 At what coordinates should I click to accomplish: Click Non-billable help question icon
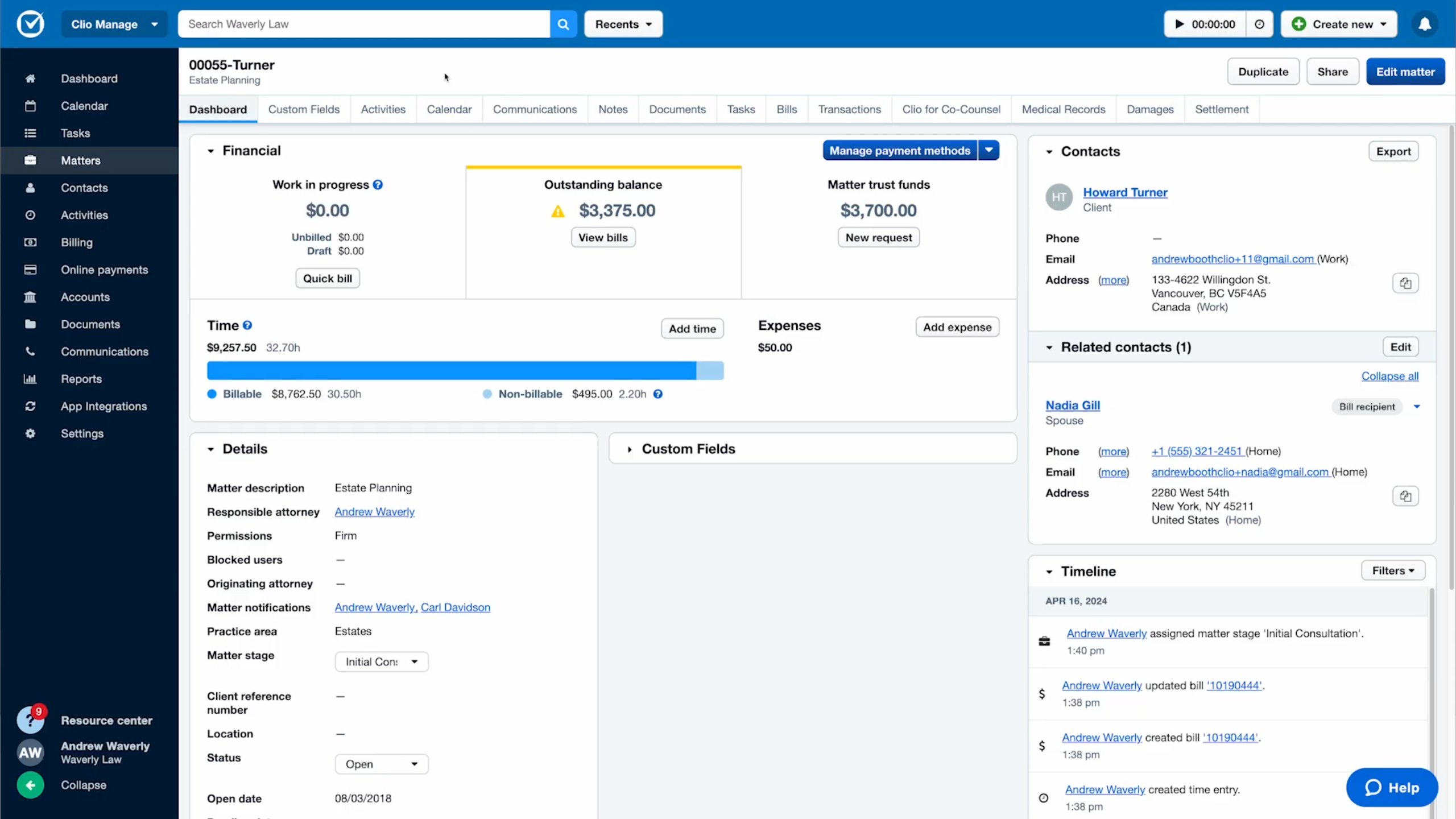click(658, 394)
